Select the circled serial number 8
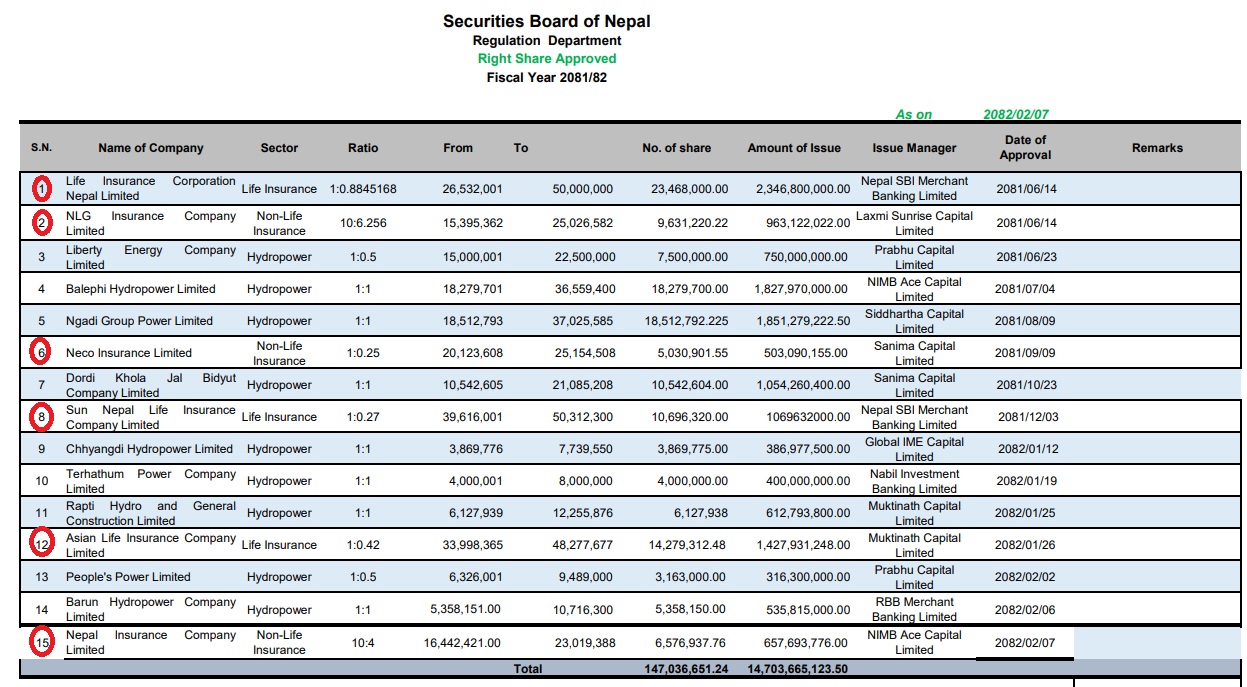The width and height of the screenshot is (1247, 687). tap(41, 416)
